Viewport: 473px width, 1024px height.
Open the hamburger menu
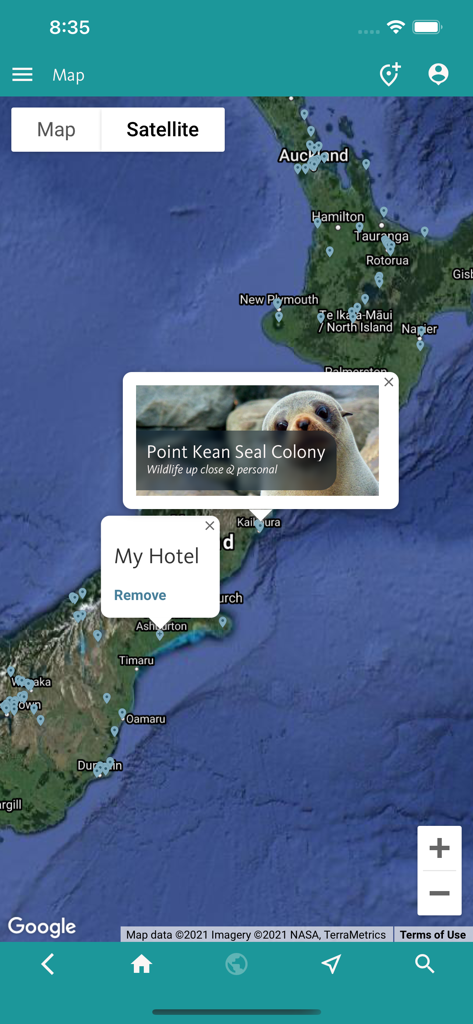tap(22, 75)
